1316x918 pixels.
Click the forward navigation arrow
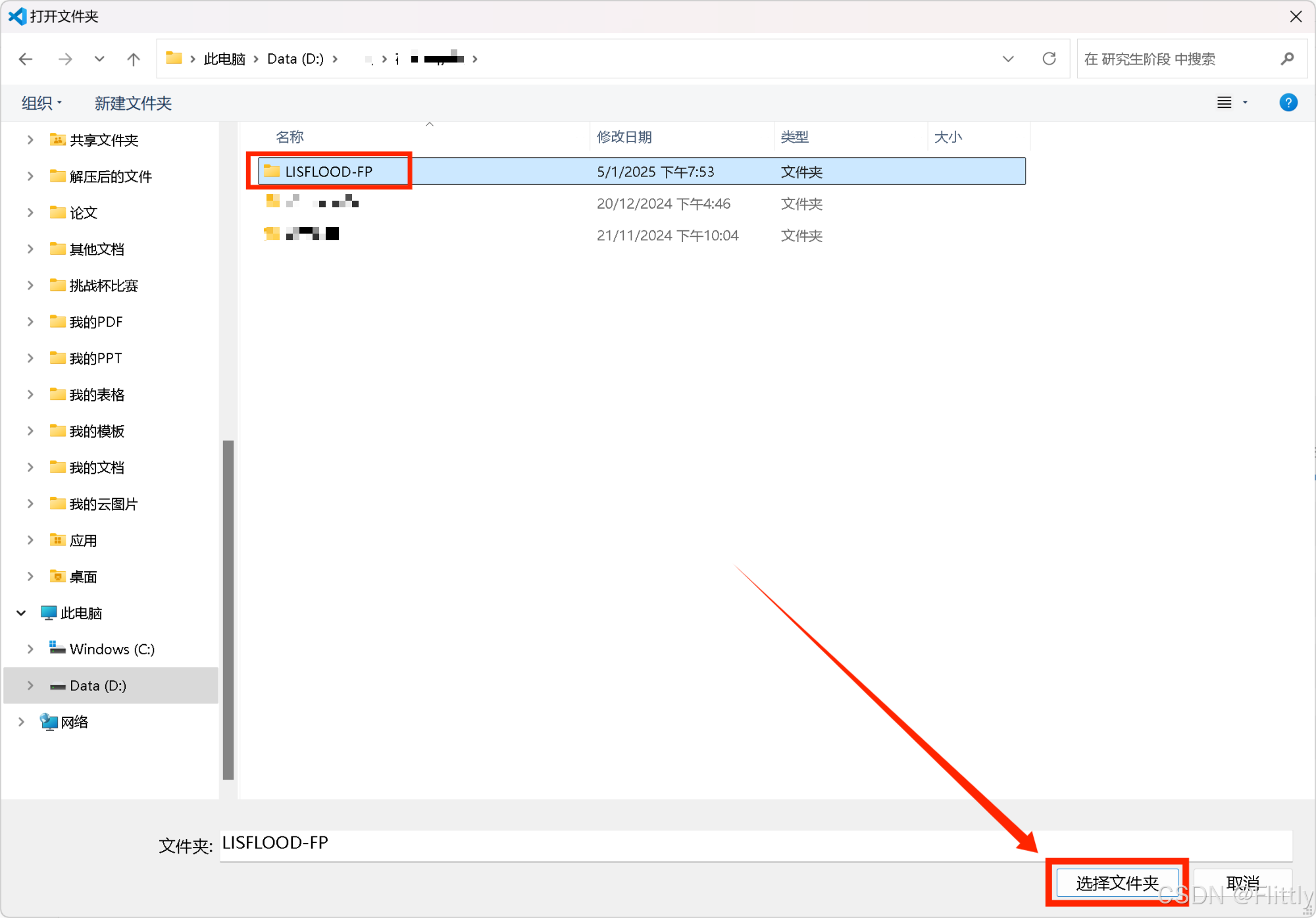coord(64,59)
